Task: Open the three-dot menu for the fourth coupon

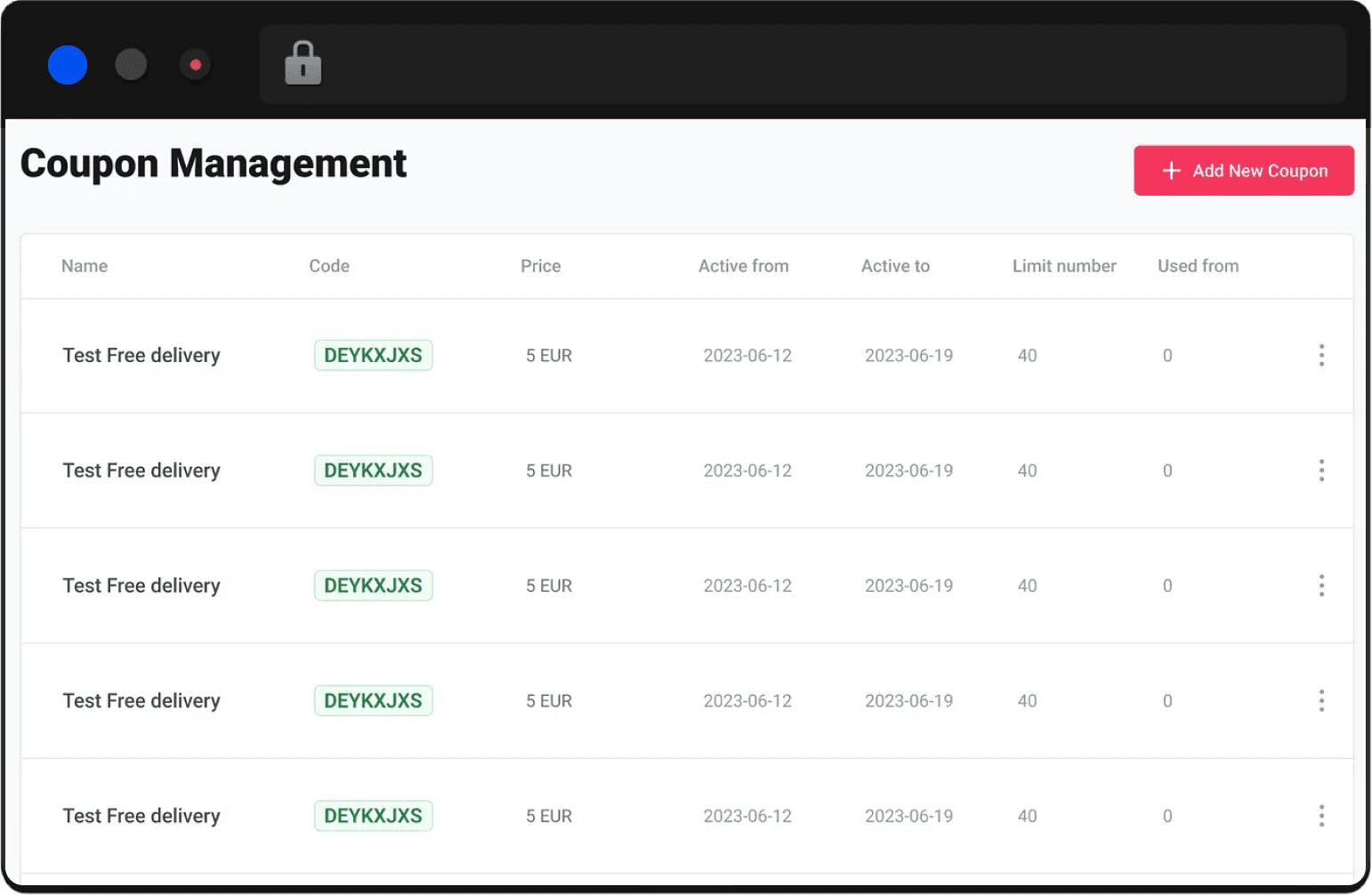Action: pyautogui.click(x=1320, y=701)
